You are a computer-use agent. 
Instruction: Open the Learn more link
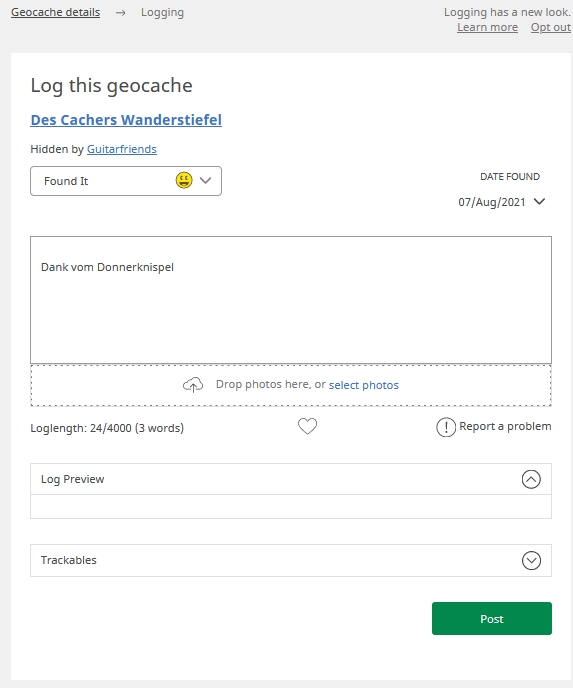coord(487,27)
